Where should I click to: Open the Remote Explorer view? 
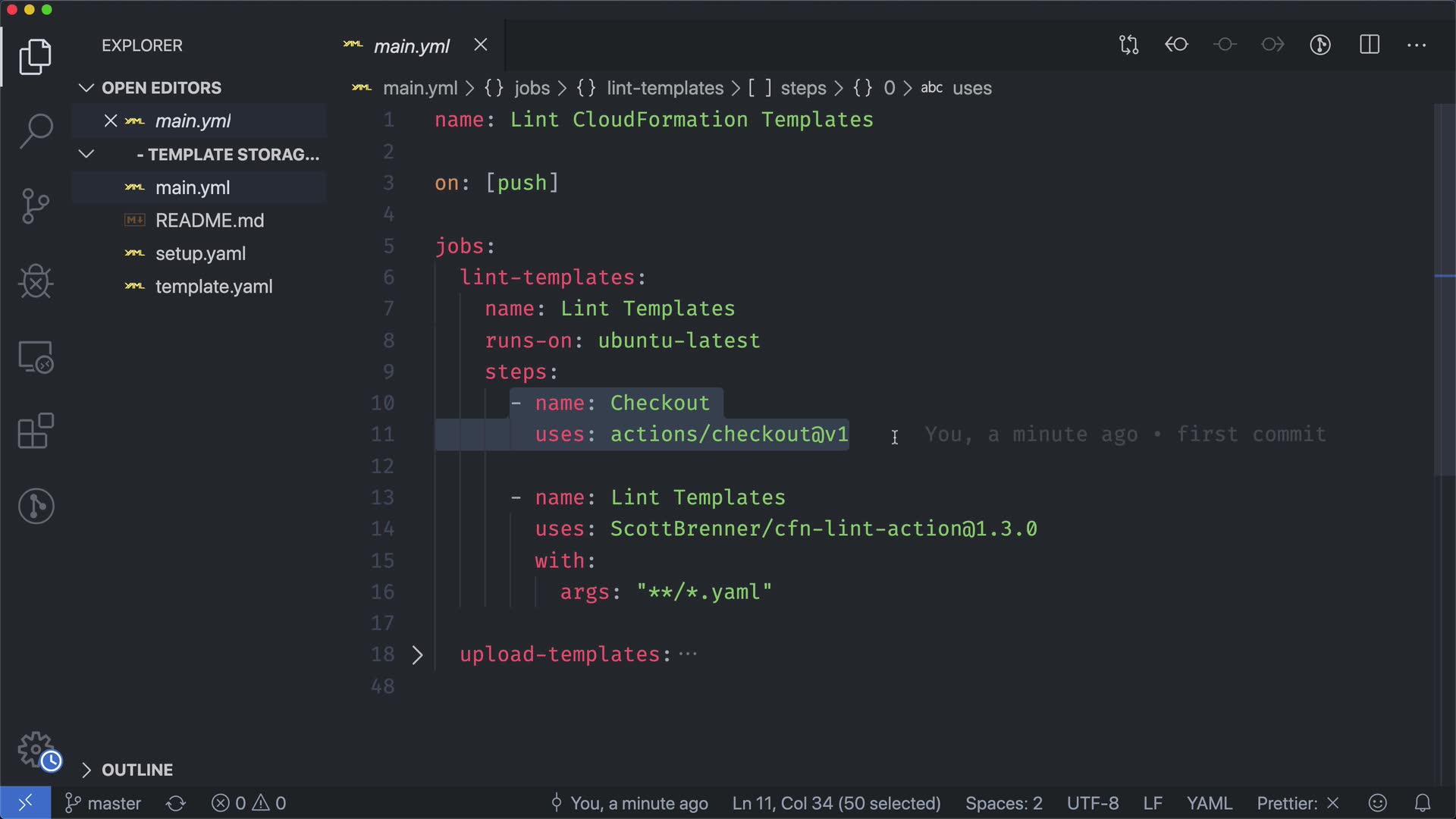[x=36, y=356]
